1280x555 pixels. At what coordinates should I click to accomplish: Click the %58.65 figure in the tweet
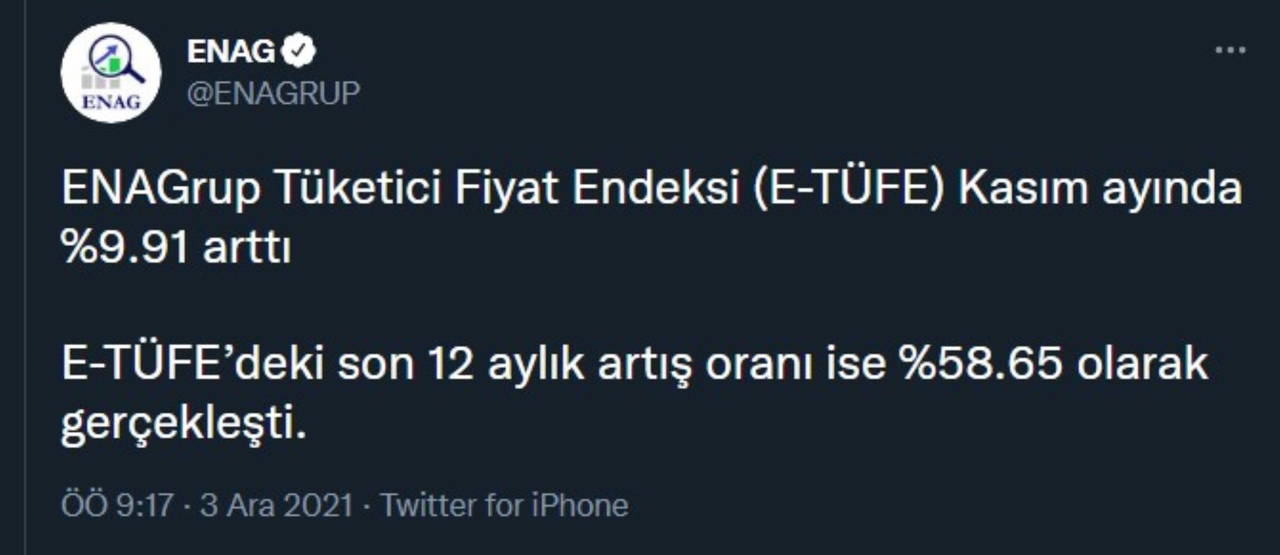point(981,366)
